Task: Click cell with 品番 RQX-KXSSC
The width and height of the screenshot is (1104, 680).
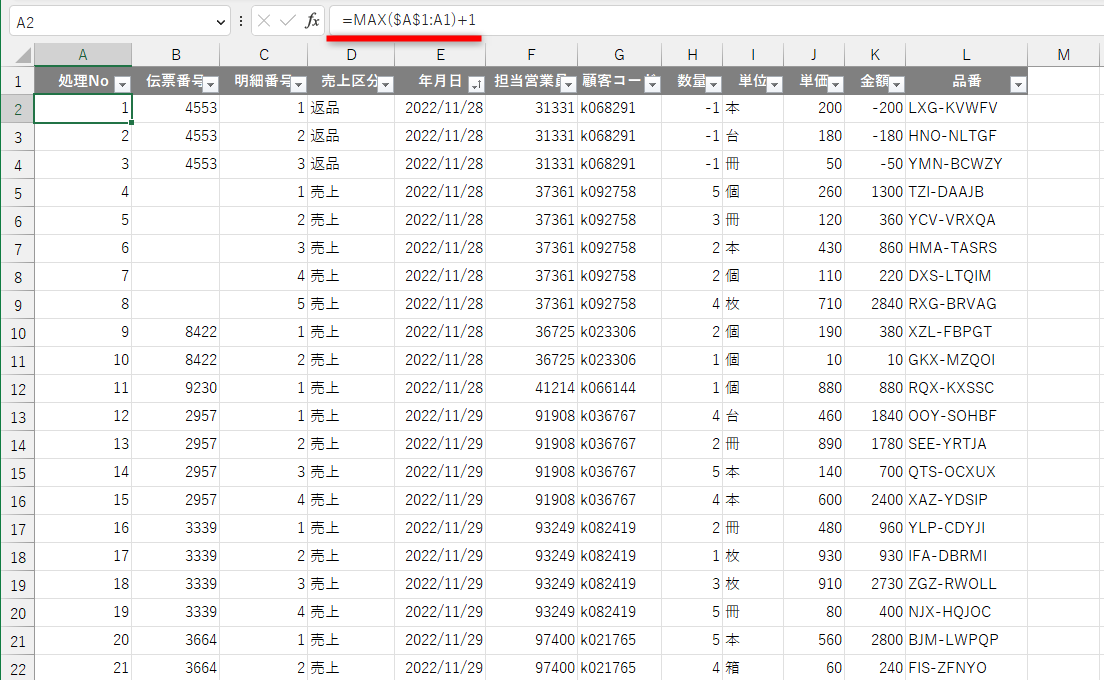Action: (966, 388)
